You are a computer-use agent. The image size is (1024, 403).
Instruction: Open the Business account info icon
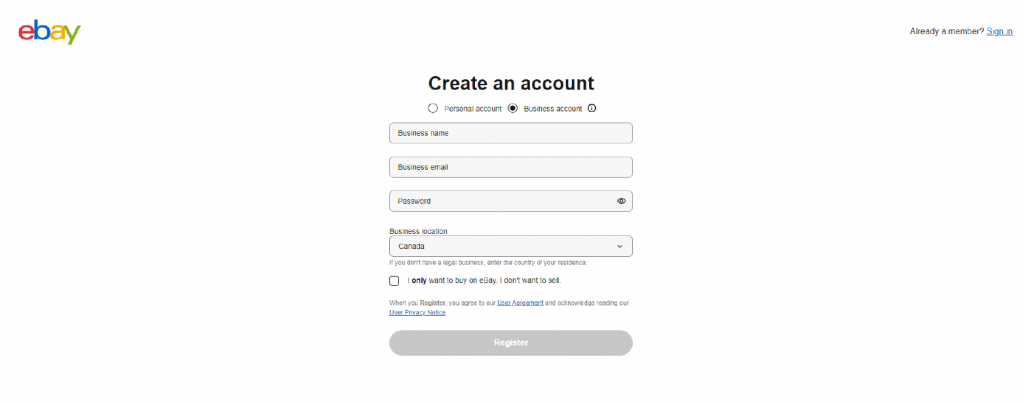[592, 108]
